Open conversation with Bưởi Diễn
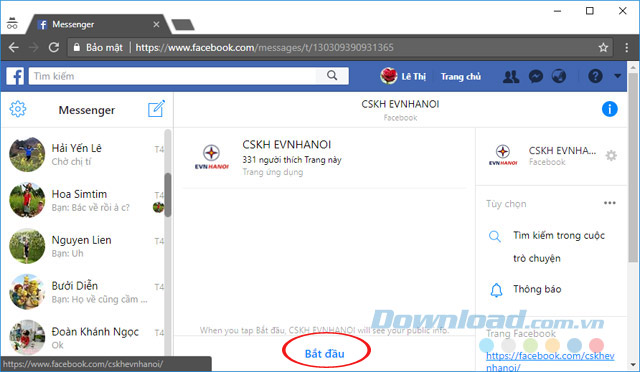Screen dimensions: 640x372 pyautogui.click(x=86, y=292)
